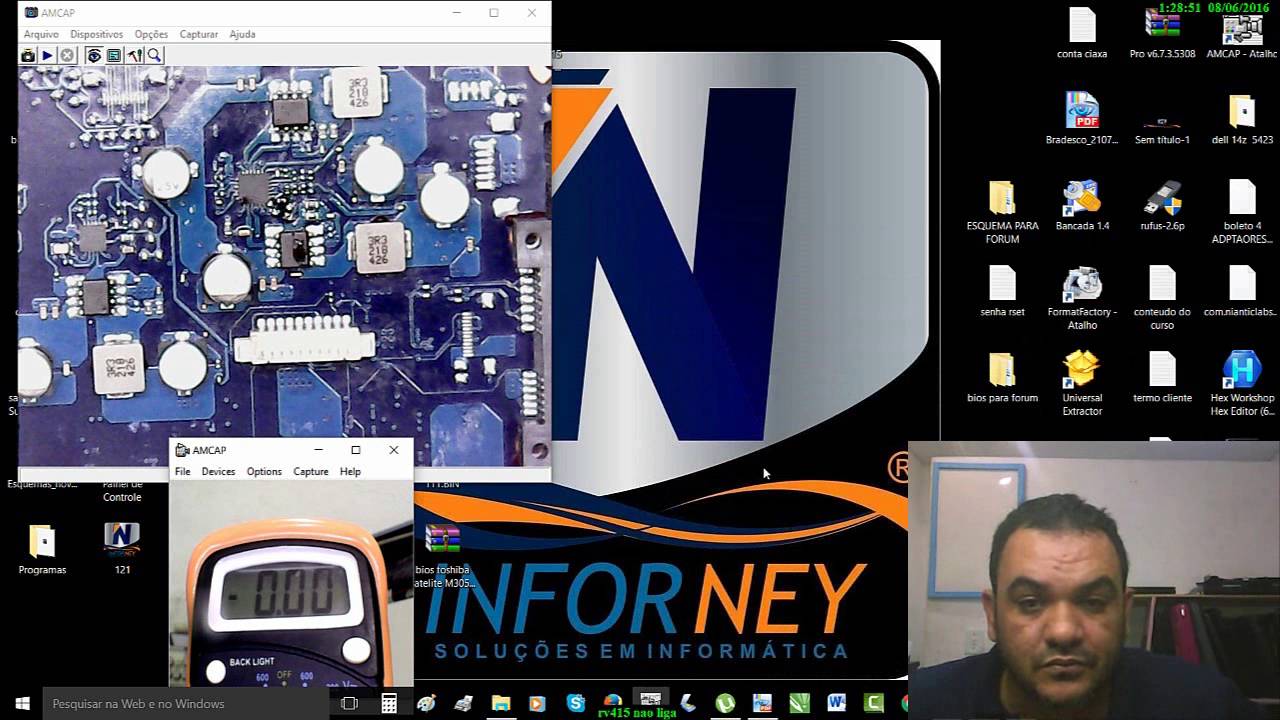The width and height of the screenshot is (1280, 720).
Task: Click the grayed stop capture icon
Action: pos(67,56)
